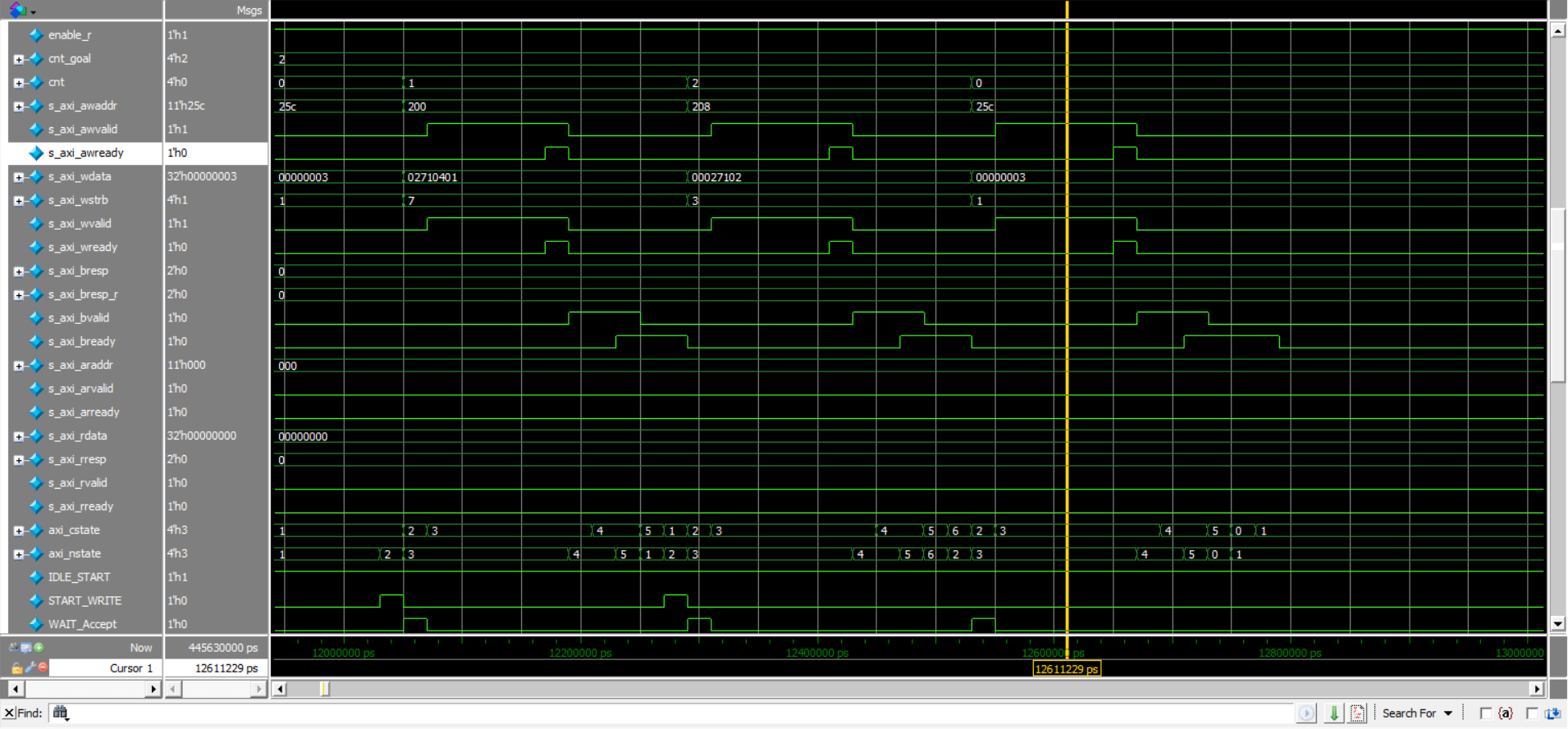This screenshot has height=729, width=1568.
Task: Expand the cnt_goal signal bus
Action: pyautogui.click(x=18, y=59)
